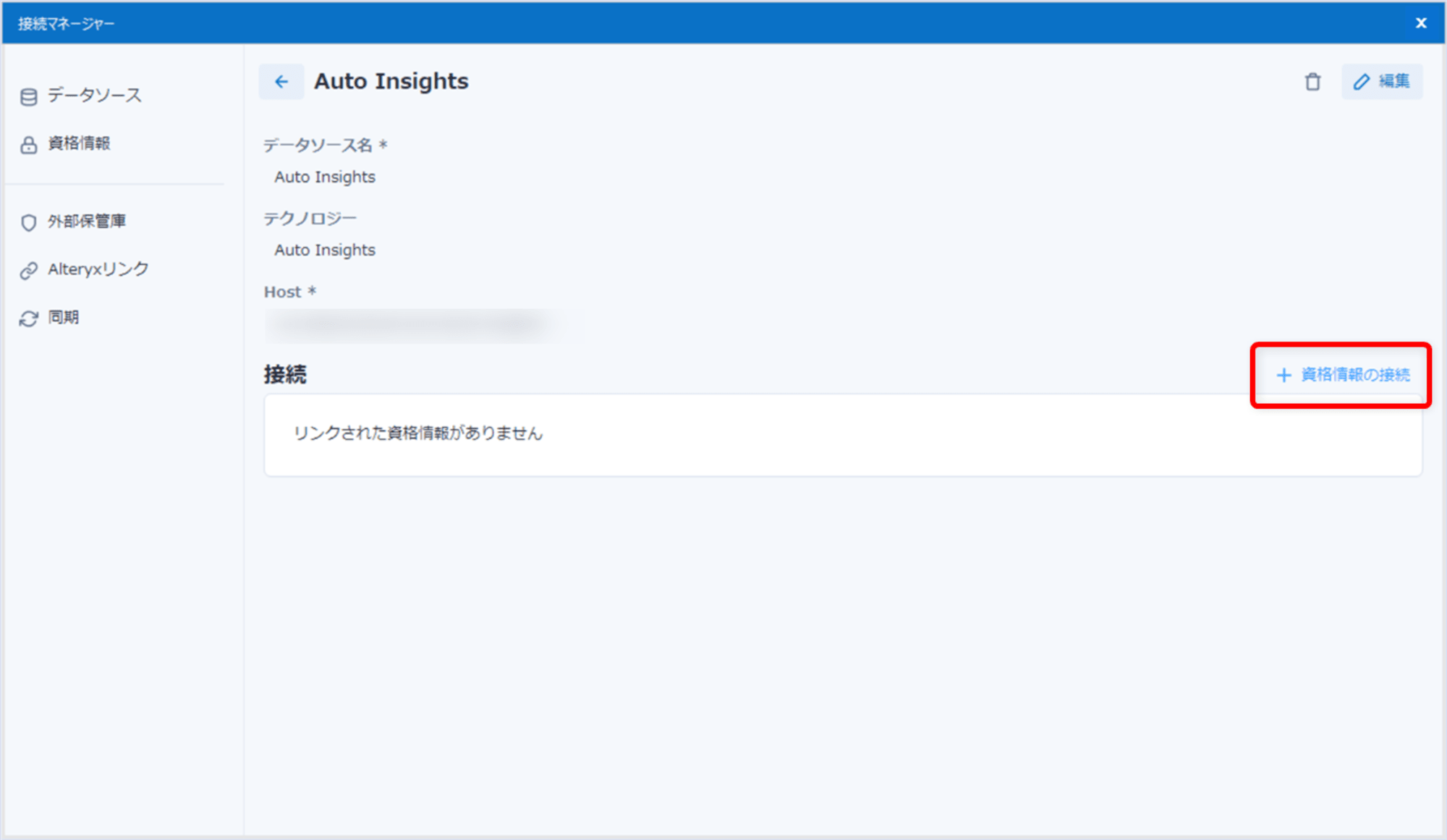1447x840 pixels.
Task: Click the Host field label
Action: (x=289, y=292)
